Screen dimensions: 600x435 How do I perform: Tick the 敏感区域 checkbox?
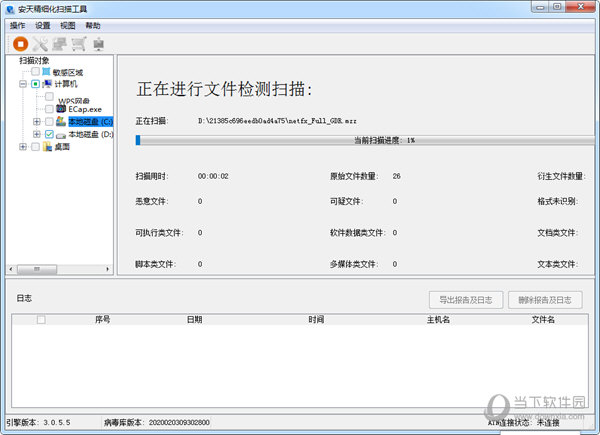35,72
